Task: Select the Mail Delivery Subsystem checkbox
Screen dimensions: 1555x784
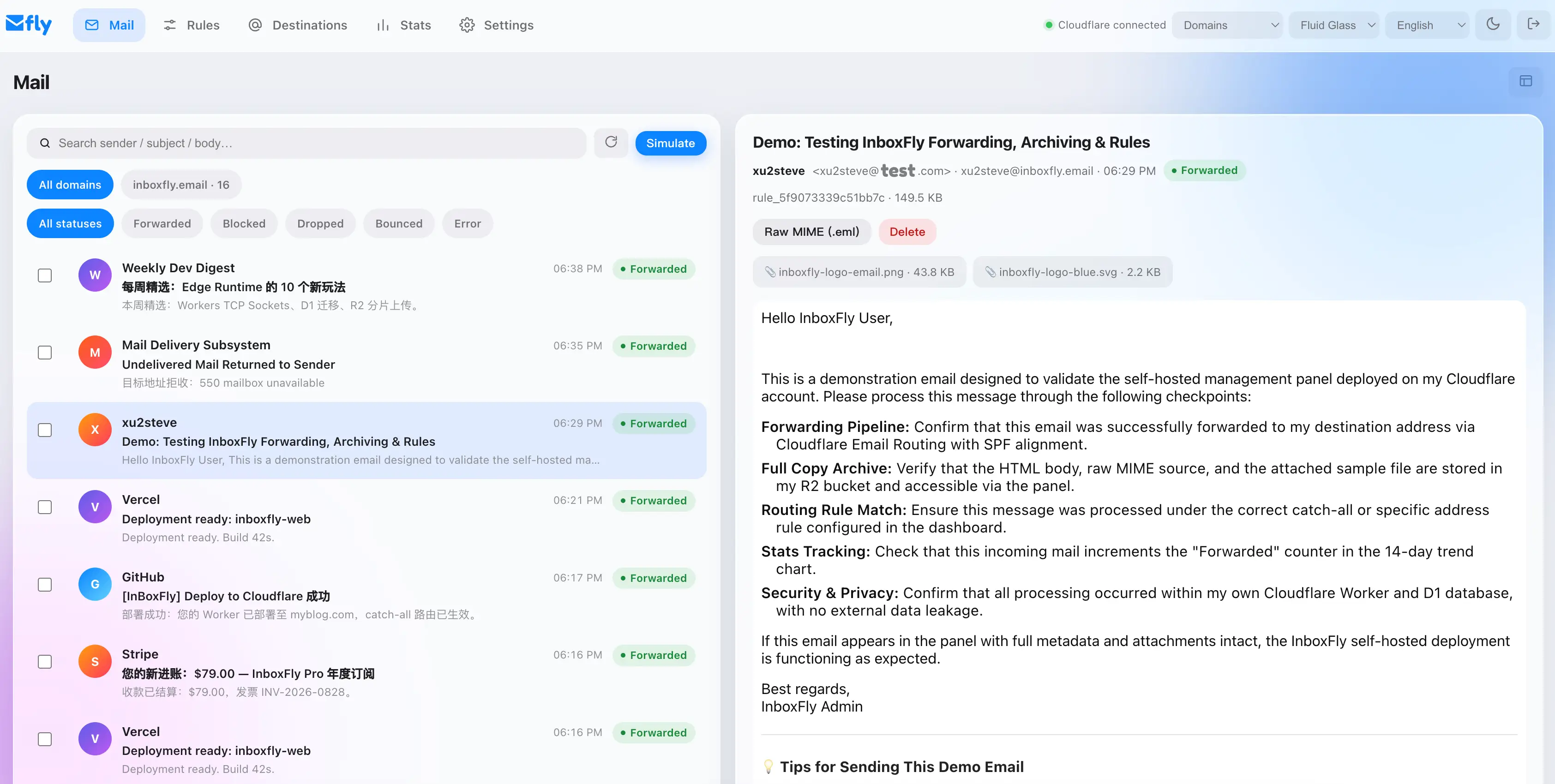Action: point(45,353)
